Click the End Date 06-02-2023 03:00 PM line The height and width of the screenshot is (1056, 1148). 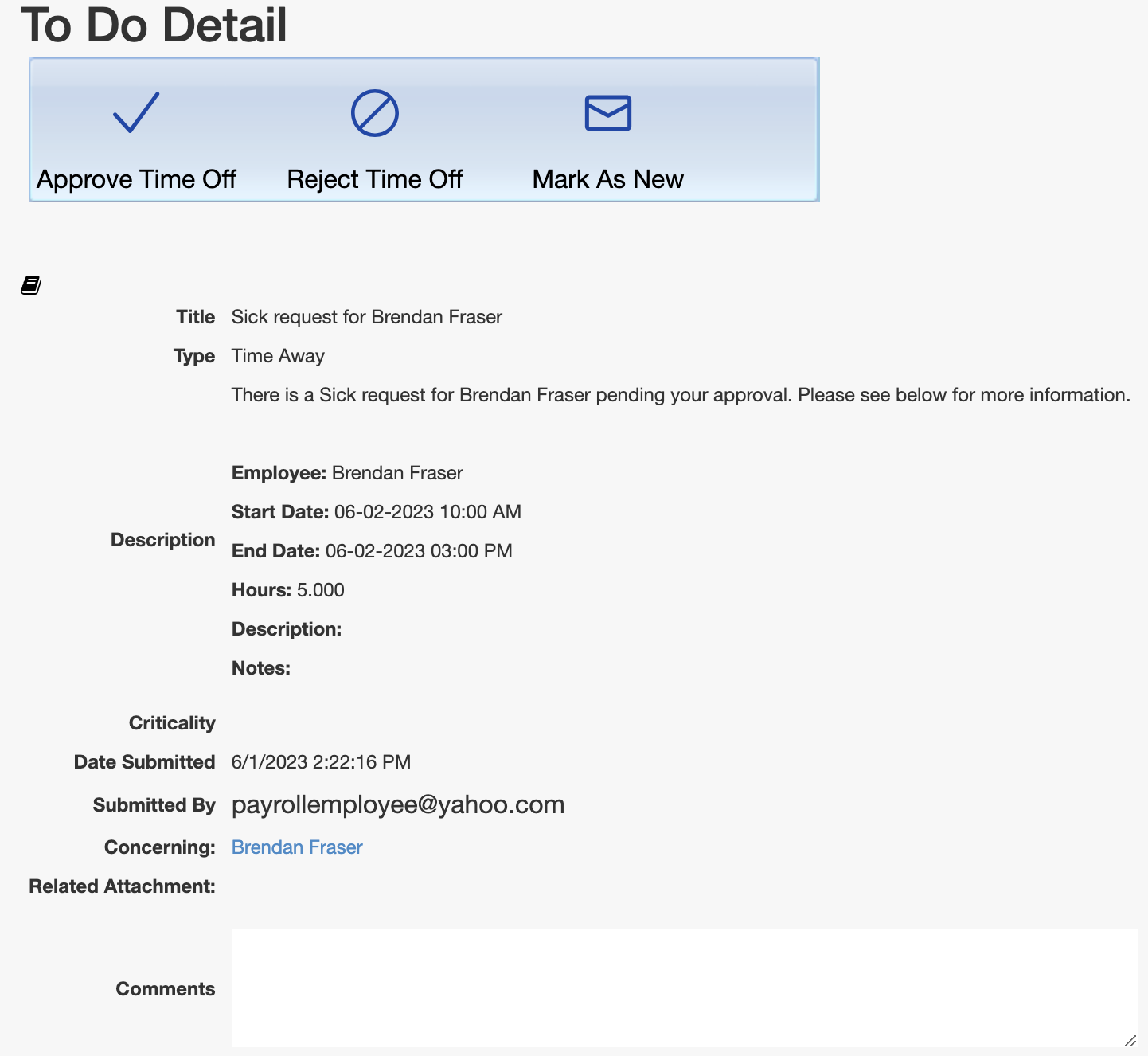pos(372,551)
